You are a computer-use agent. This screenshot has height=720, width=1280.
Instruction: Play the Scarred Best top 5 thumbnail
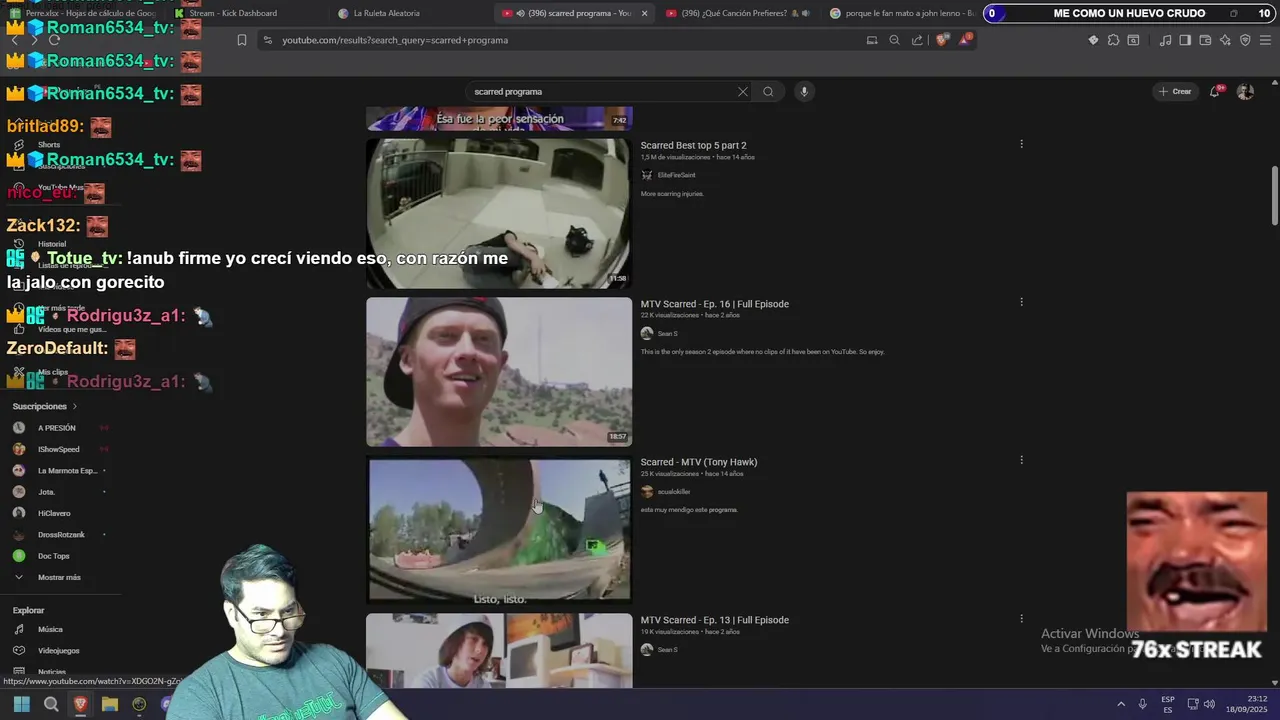[x=498, y=213]
